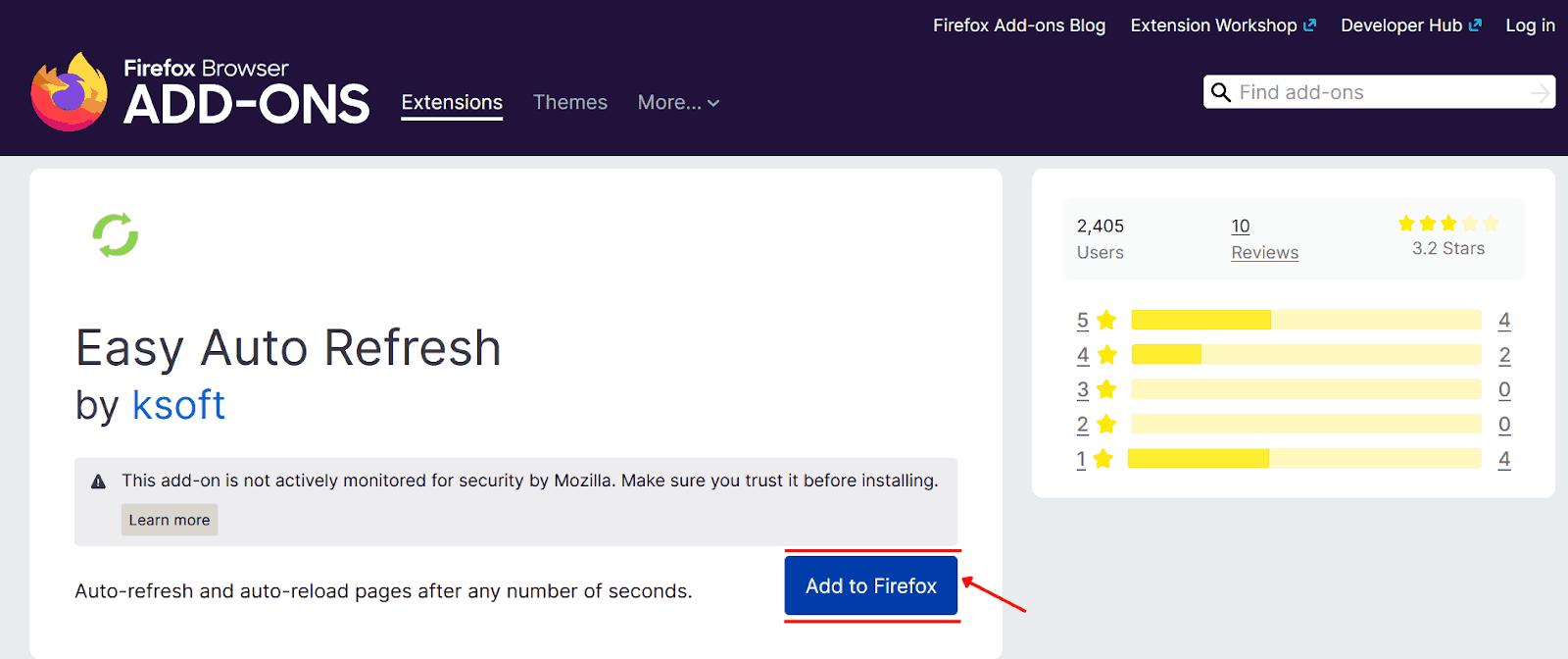This screenshot has width=1568, height=659.
Task: Click the star icon in 2-star row
Action: pos(1107,424)
